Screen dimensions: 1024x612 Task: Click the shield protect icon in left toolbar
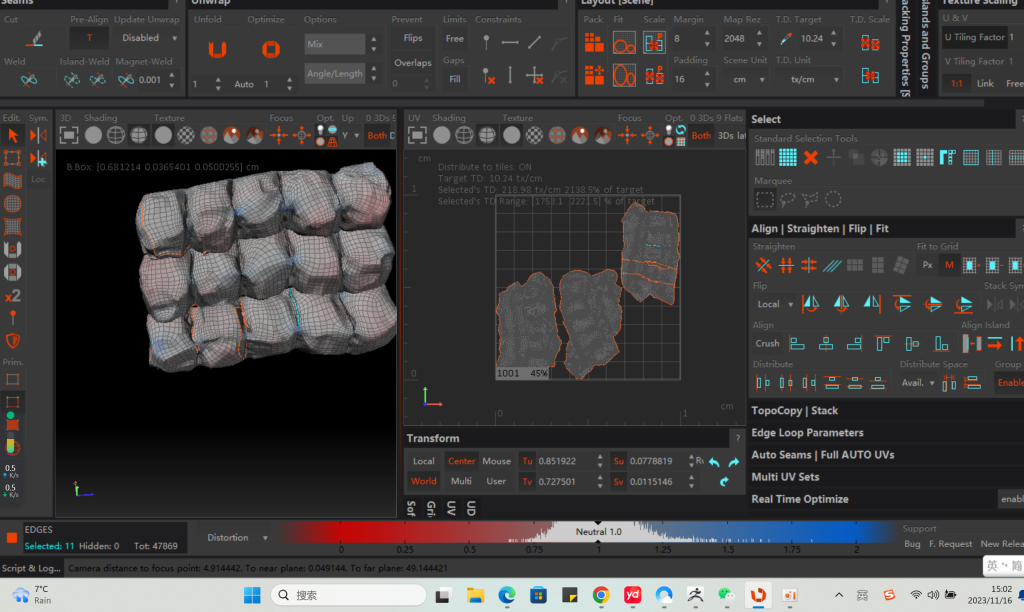[12, 341]
